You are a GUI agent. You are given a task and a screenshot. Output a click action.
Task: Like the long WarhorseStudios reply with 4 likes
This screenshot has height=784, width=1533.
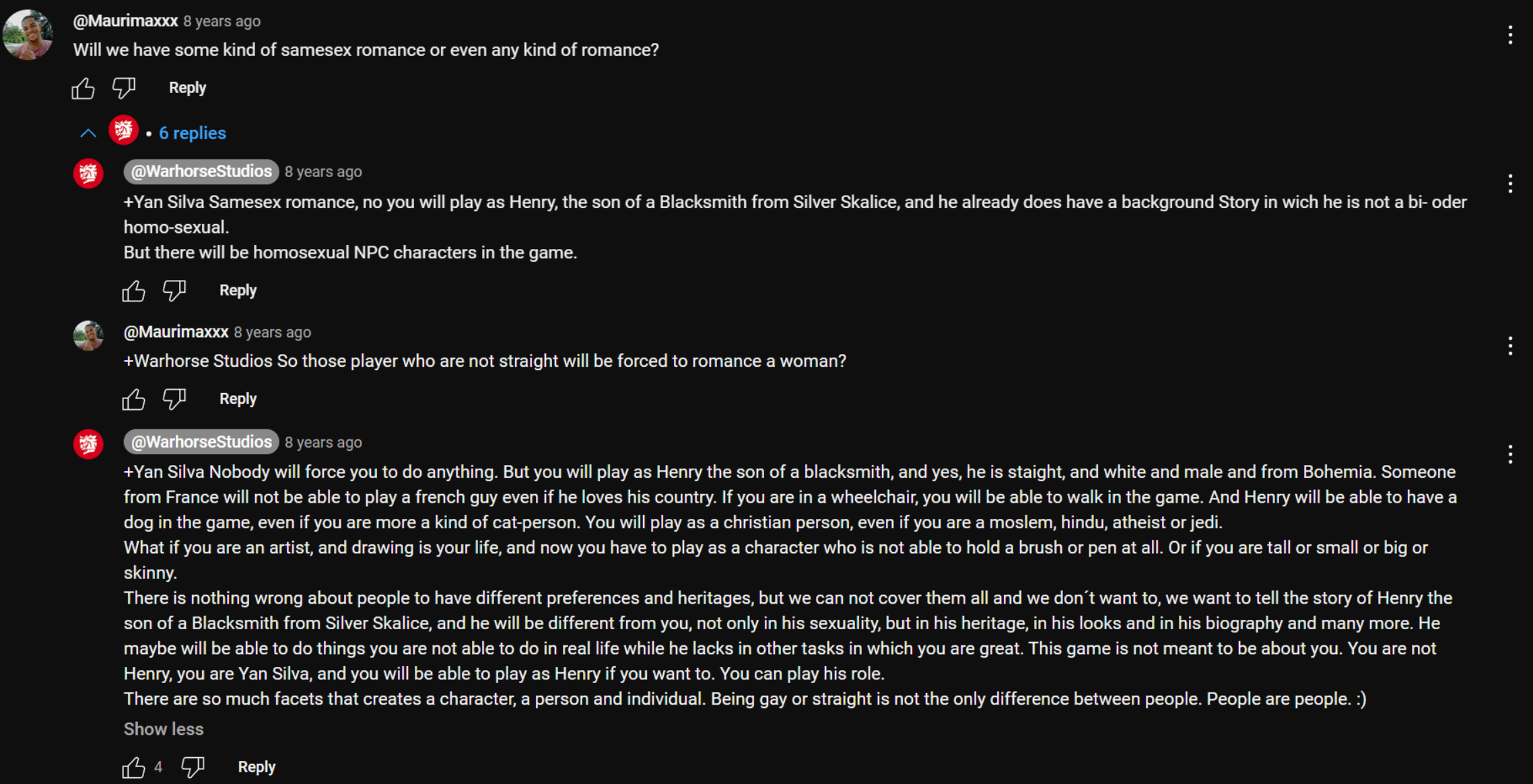[x=134, y=767]
